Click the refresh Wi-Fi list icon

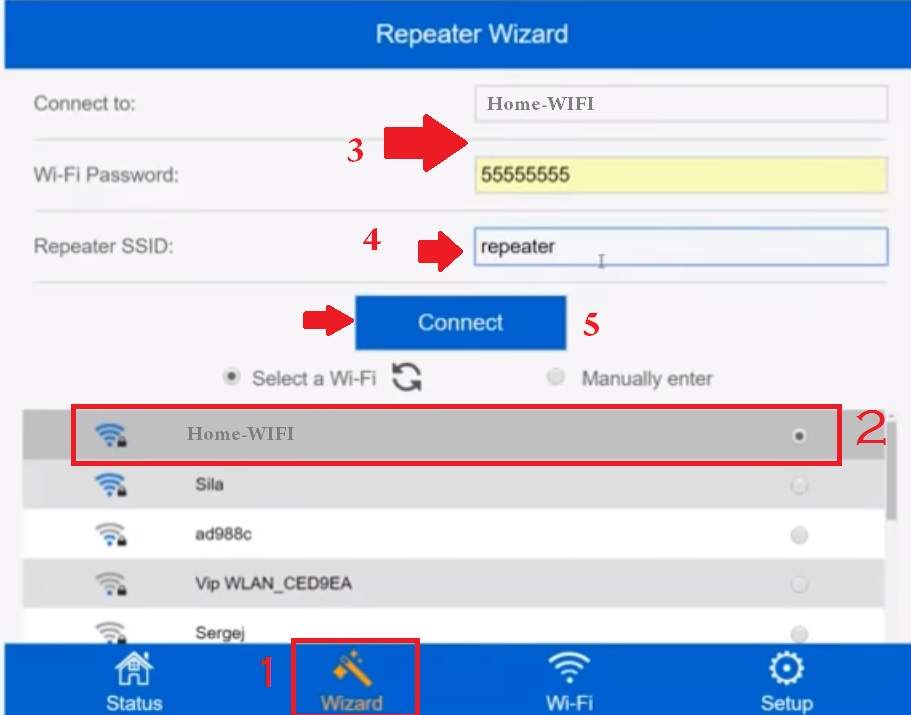pos(406,378)
